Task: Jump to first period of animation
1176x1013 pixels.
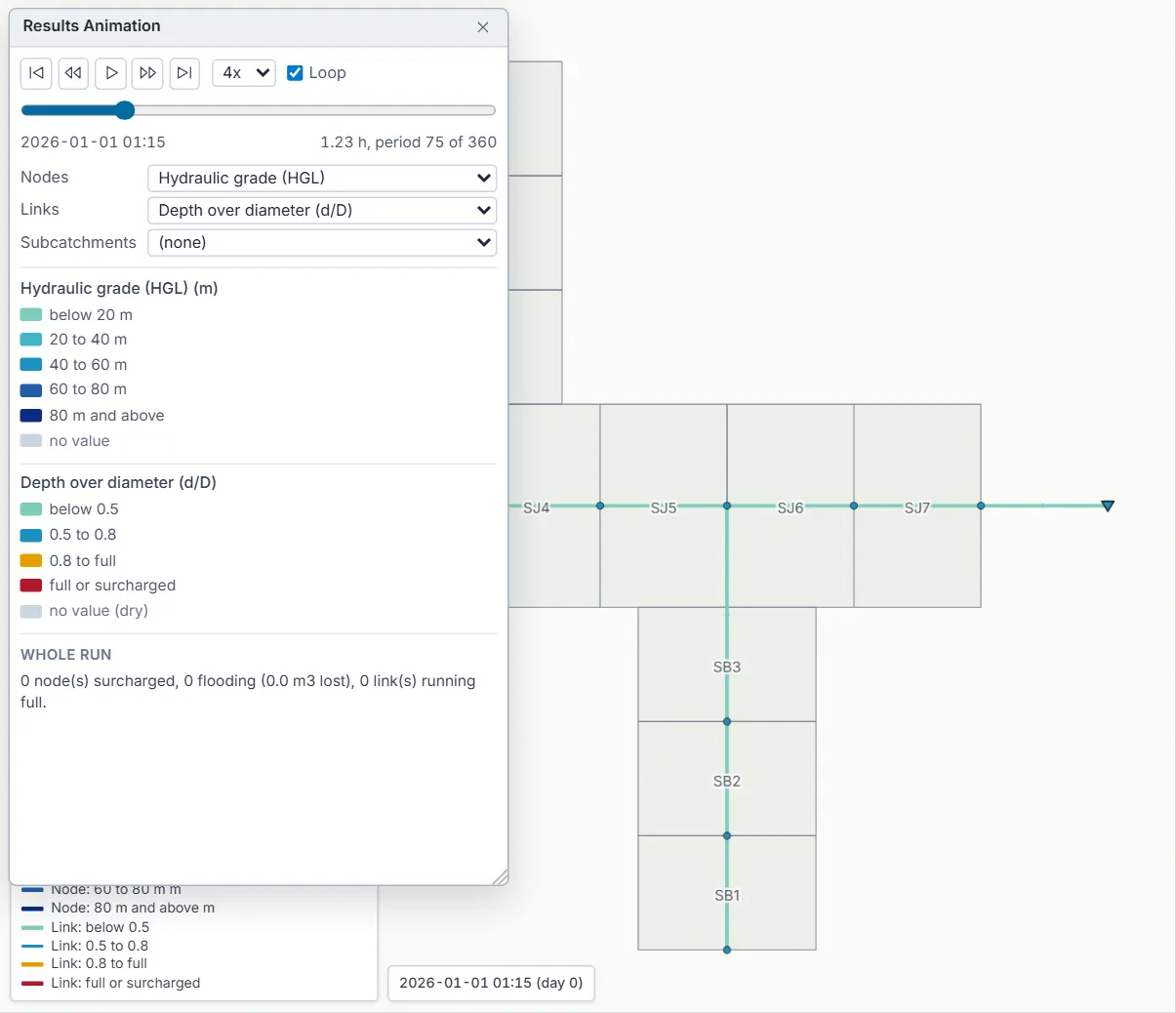Action: pyautogui.click(x=36, y=73)
